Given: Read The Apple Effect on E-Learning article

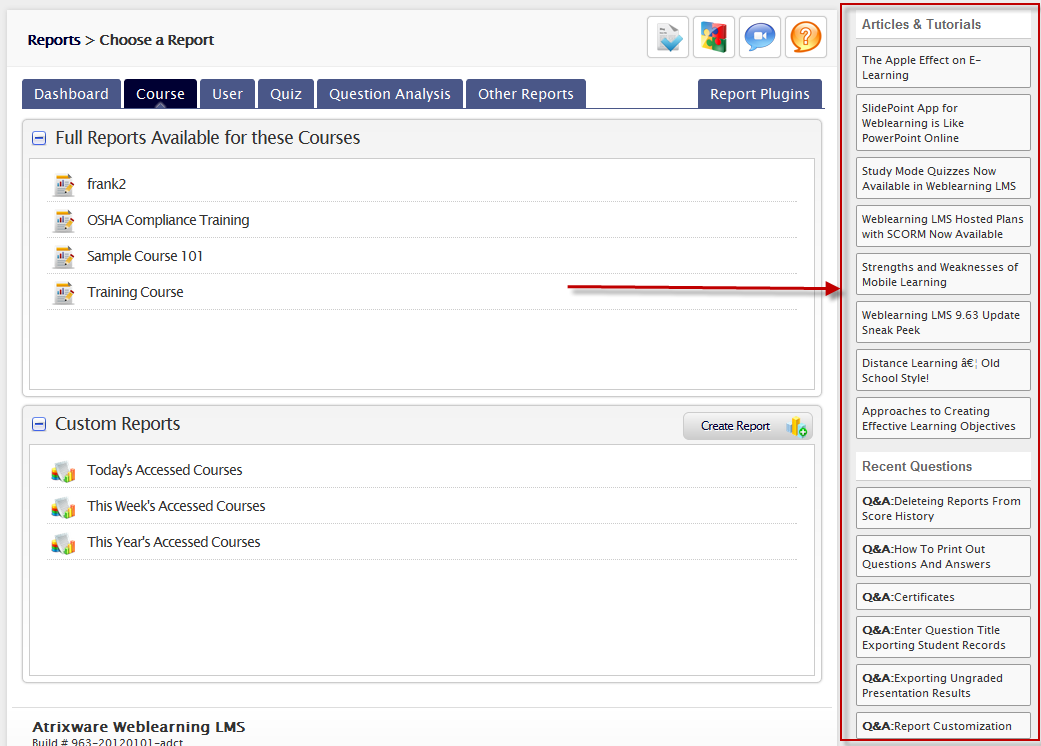Looking at the screenshot, I should point(943,67).
